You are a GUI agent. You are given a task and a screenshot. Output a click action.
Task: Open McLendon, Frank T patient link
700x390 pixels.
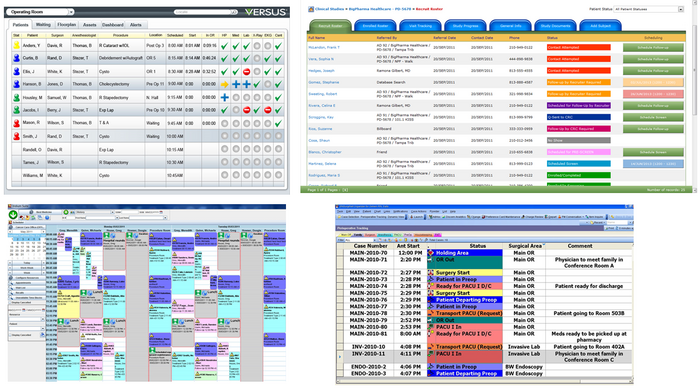(x=324, y=47)
